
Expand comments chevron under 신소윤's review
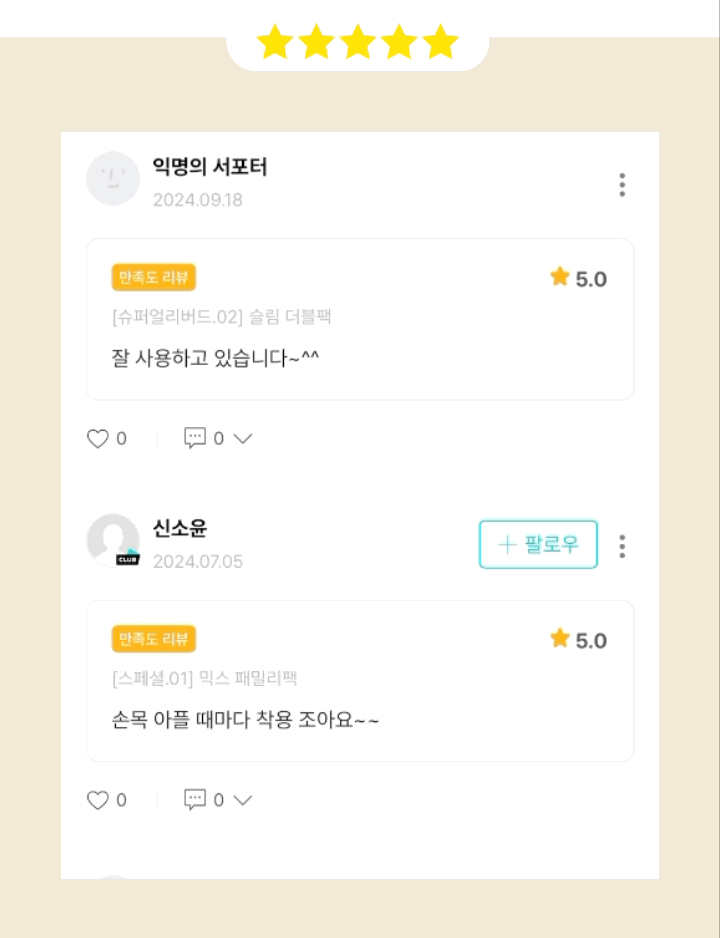(242, 800)
